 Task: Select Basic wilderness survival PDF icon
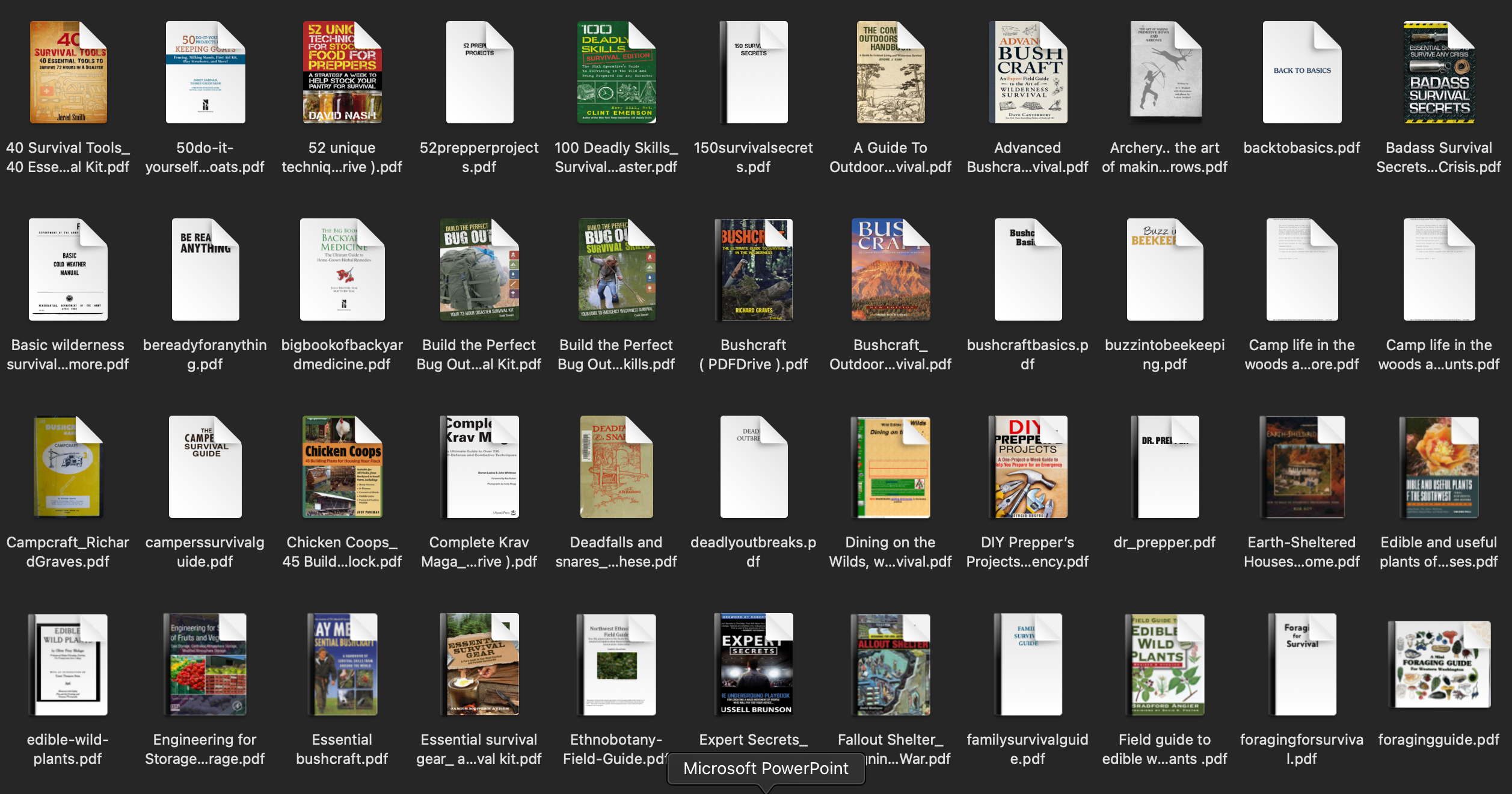pos(68,269)
